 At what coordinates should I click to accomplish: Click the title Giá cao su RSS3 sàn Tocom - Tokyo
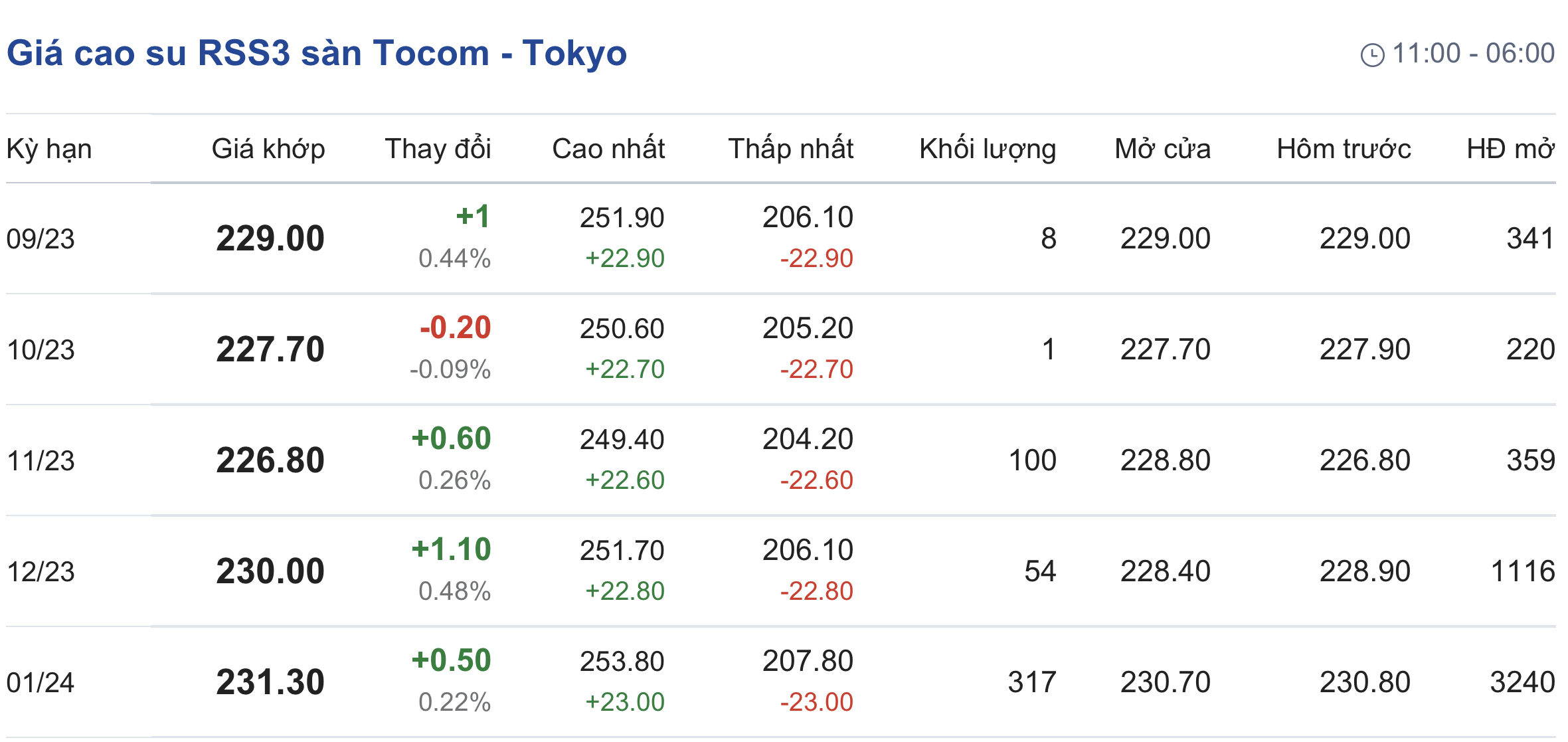click(x=317, y=53)
